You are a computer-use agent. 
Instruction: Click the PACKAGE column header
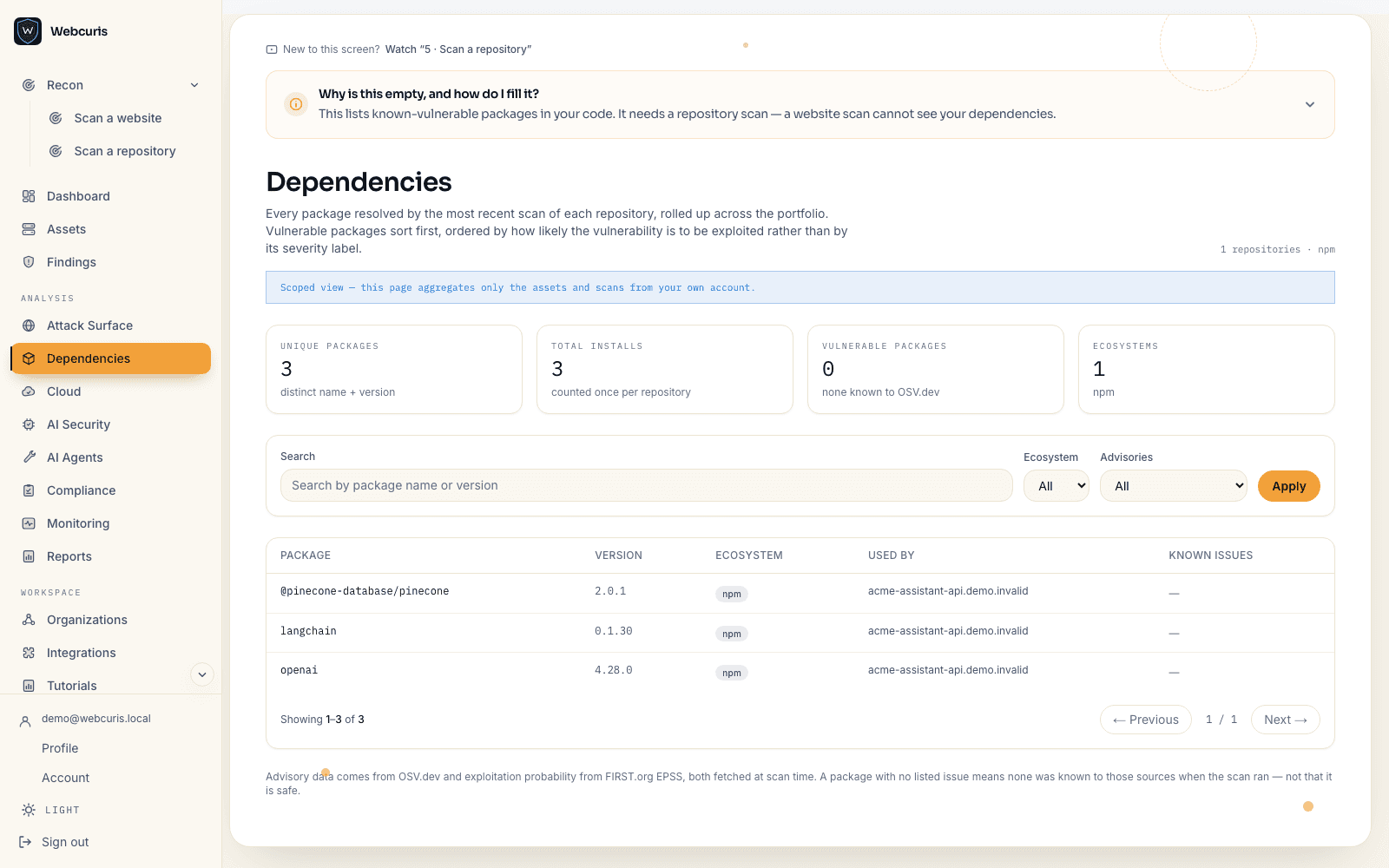306,556
